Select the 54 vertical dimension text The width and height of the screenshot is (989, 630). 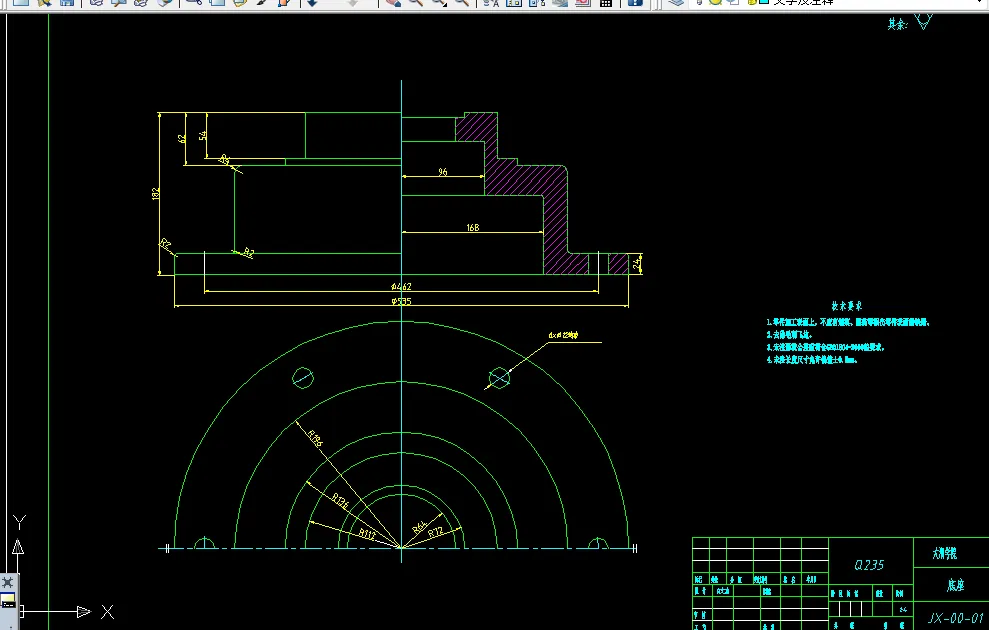202,136
